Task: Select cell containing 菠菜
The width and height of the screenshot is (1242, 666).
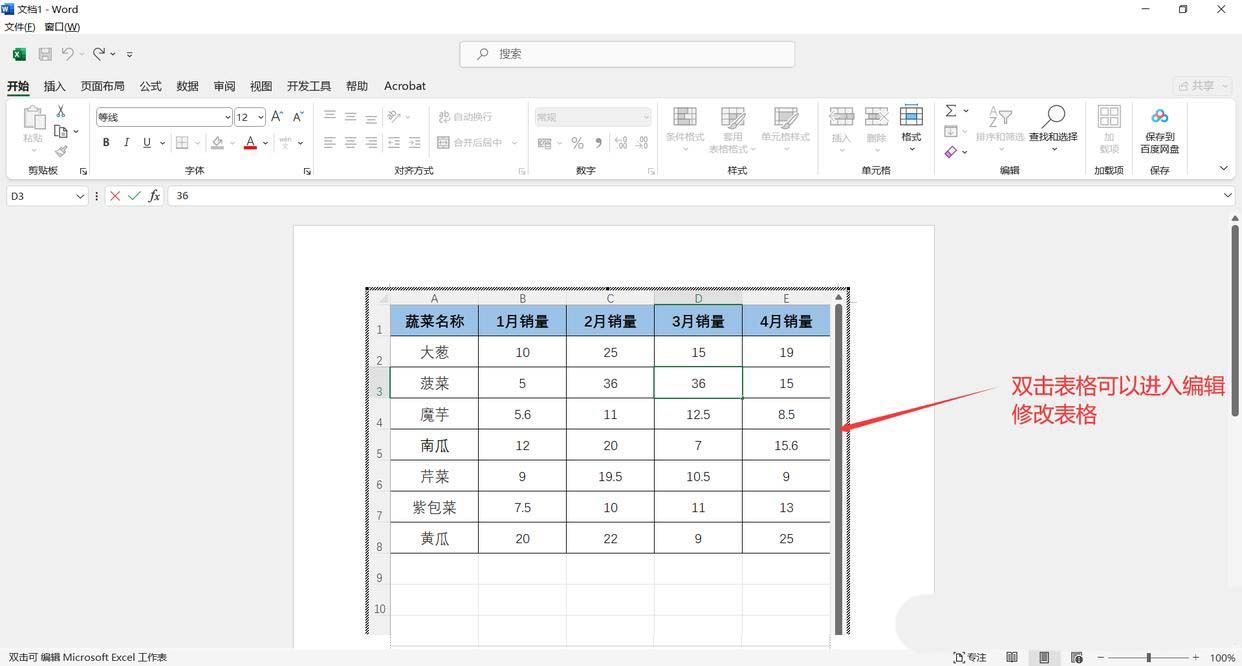Action: click(x=434, y=383)
